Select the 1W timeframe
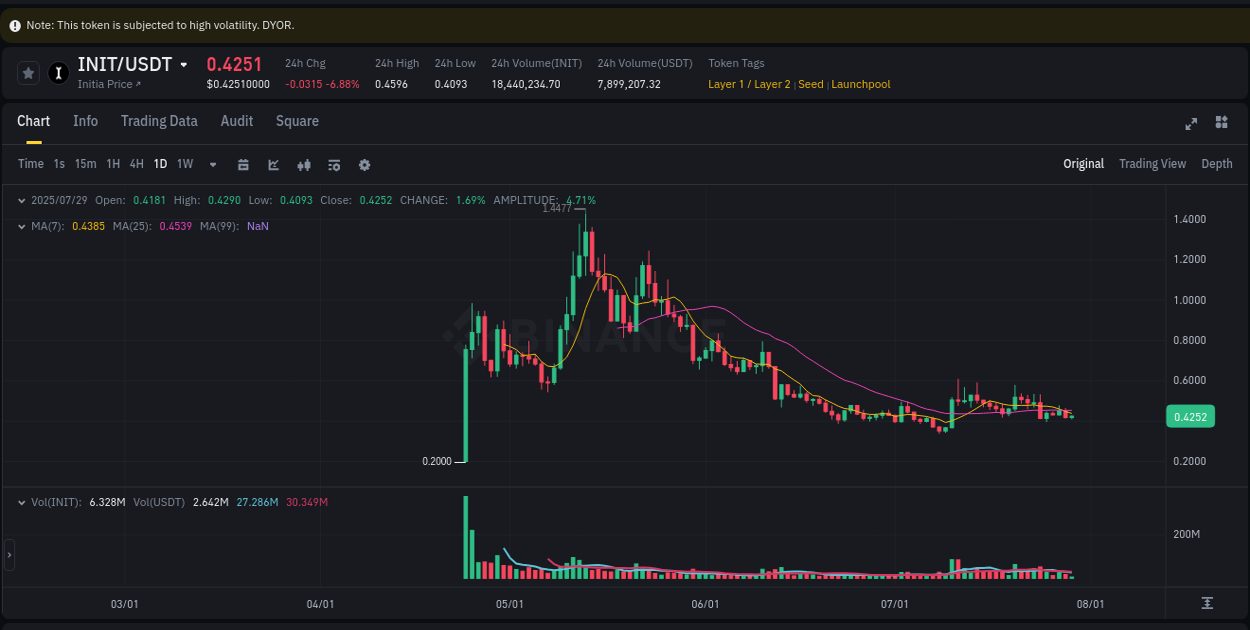Image resolution: width=1250 pixels, height=630 pixels. click(184, 164)
